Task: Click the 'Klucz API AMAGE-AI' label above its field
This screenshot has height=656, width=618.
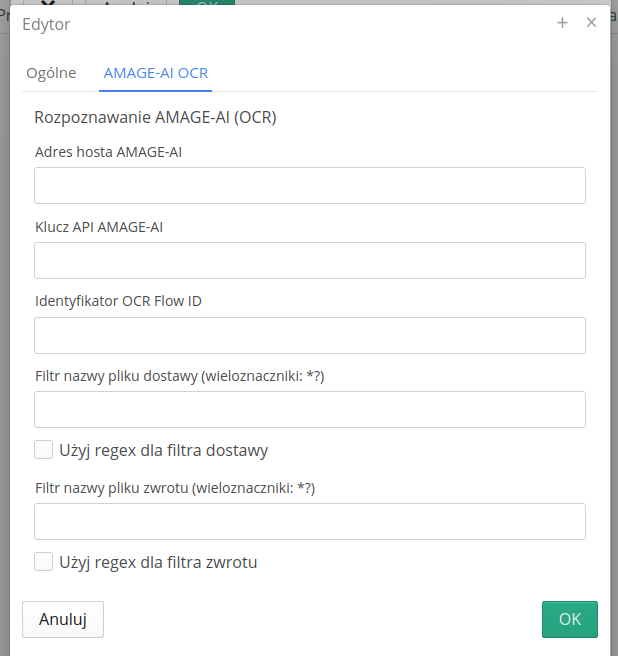Action: click(99, 227)
